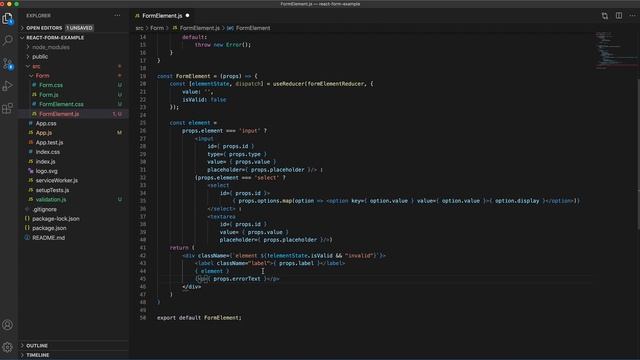Expand the public folder

pyautogui.click(x=40, y=57)
